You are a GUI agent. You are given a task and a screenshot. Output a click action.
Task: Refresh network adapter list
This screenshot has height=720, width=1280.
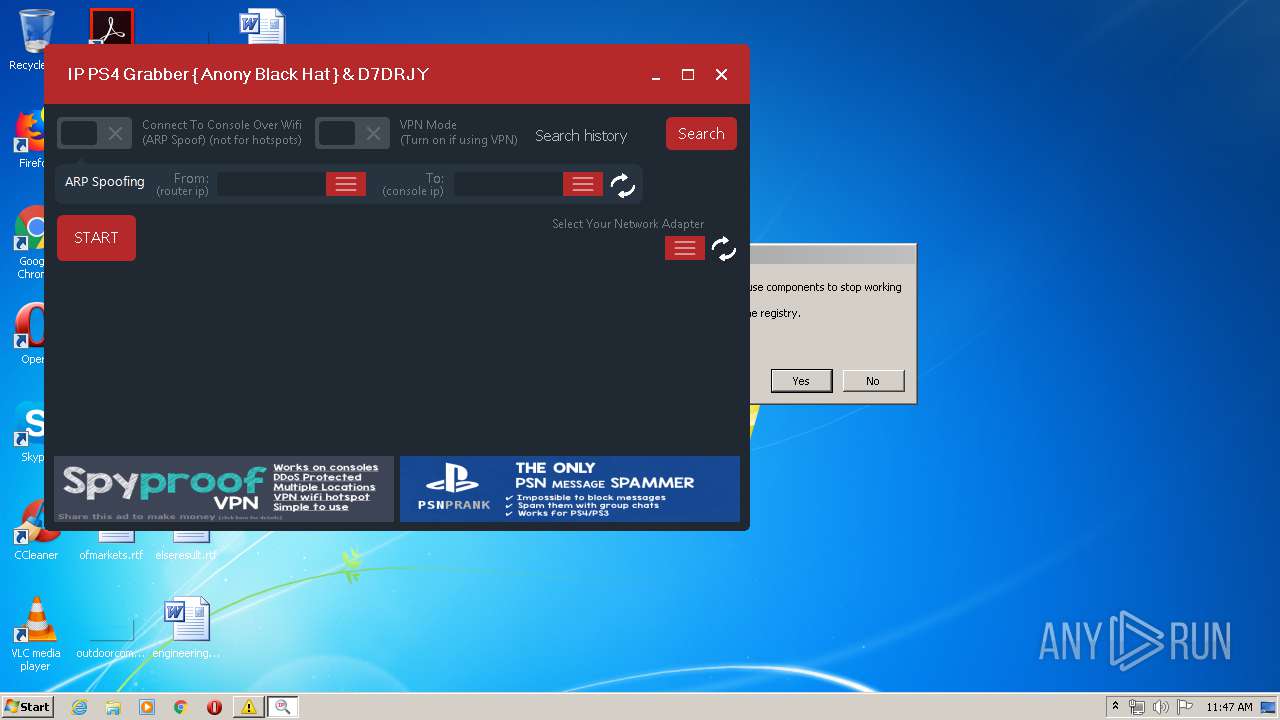point(724,249)
